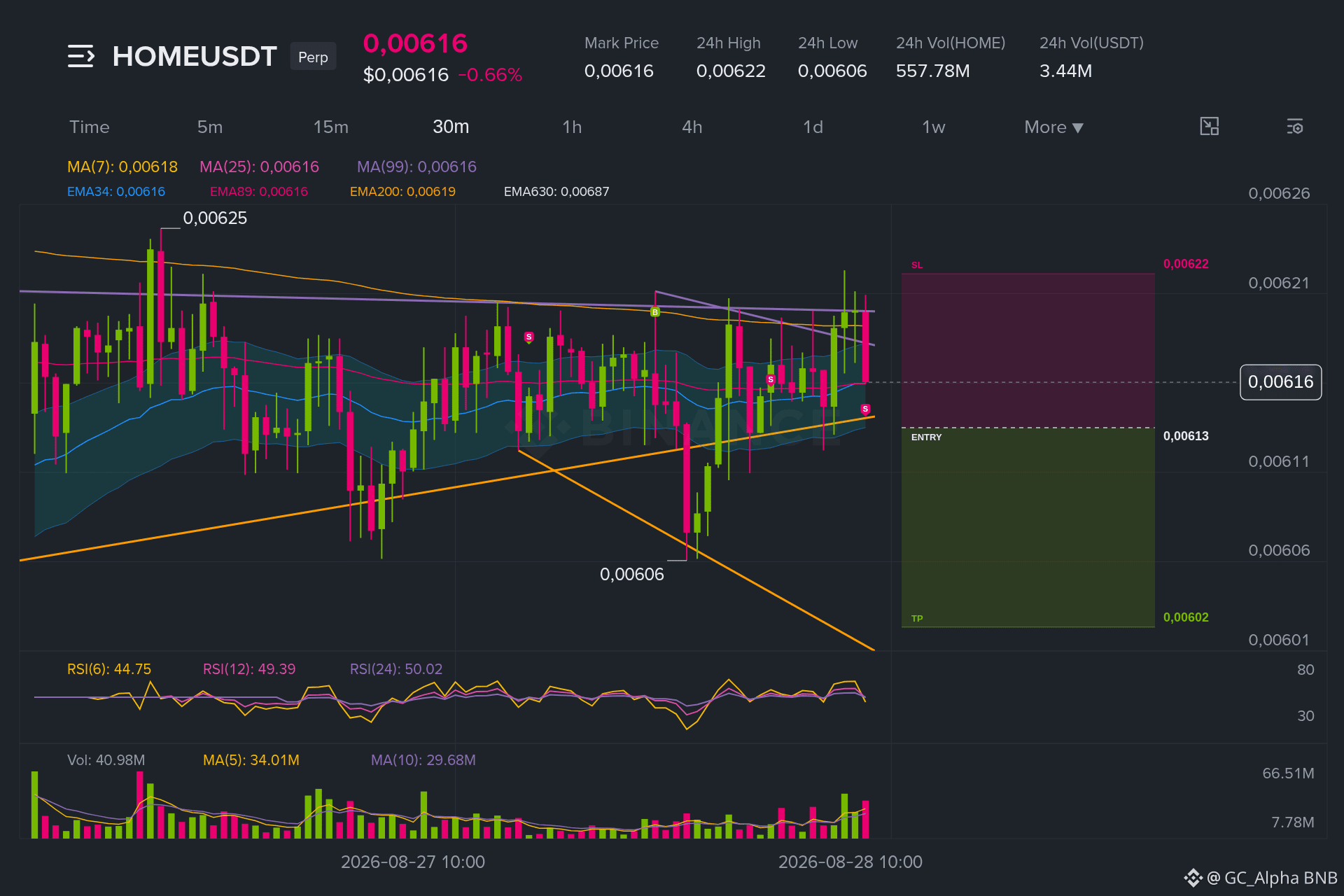
Task: Switch to the 1d timeframe
Action: click(813, 127)
